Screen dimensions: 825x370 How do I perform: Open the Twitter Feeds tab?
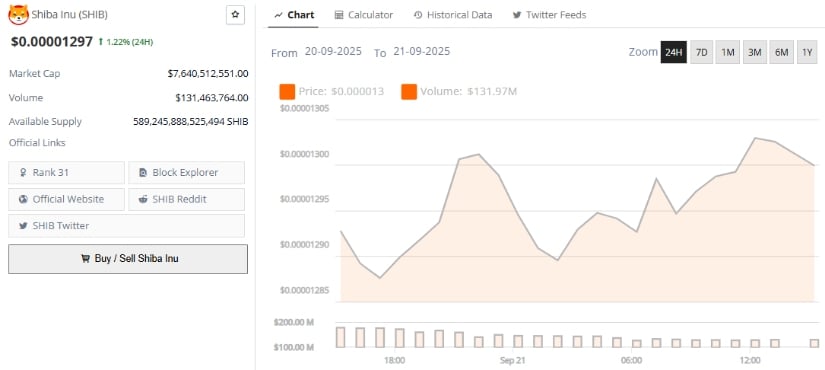pos(549,15)
